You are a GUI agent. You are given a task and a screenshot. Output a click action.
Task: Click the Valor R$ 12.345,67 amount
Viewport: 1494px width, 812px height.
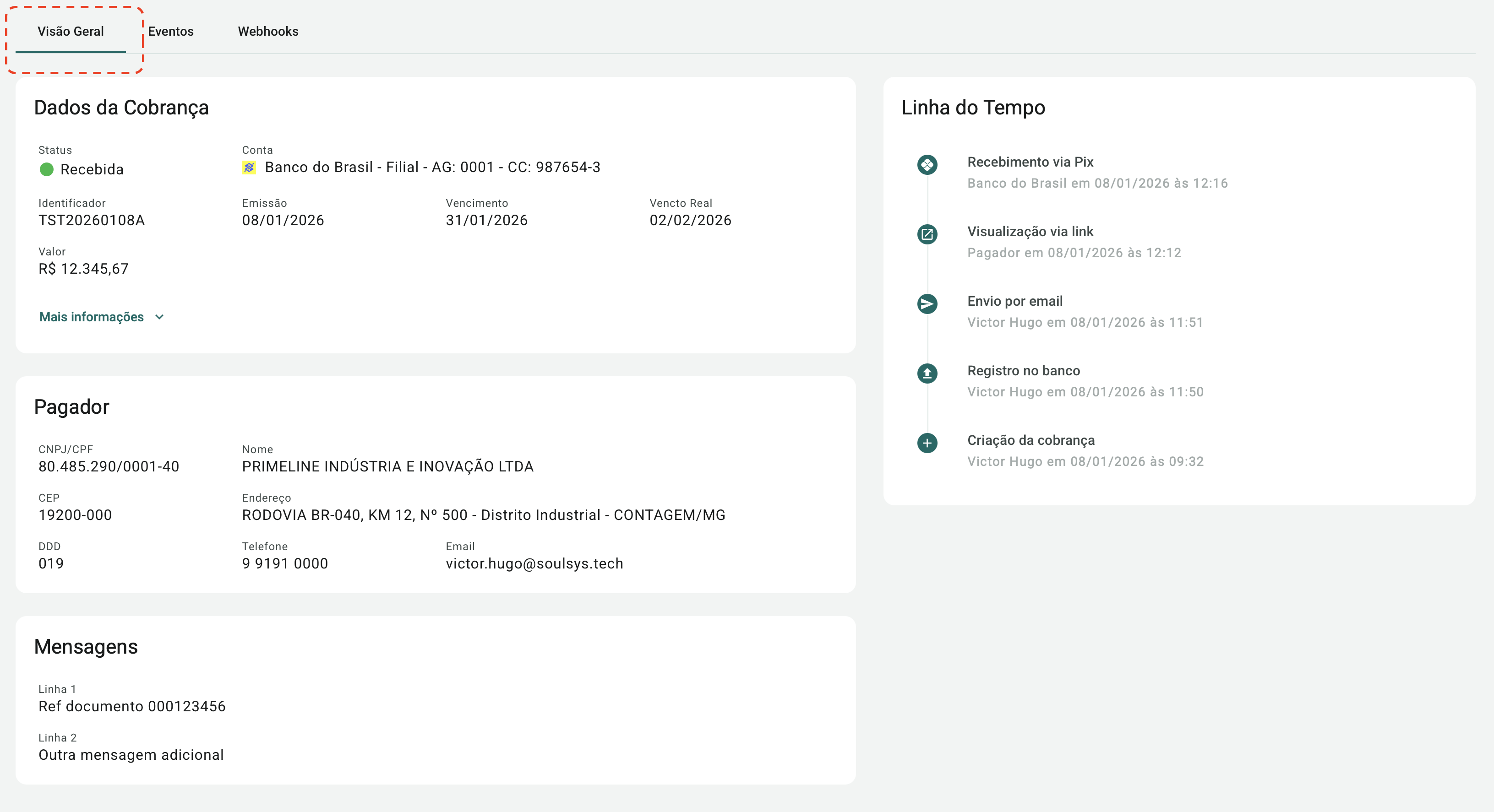pyautogui.click(x=83, y=269)
